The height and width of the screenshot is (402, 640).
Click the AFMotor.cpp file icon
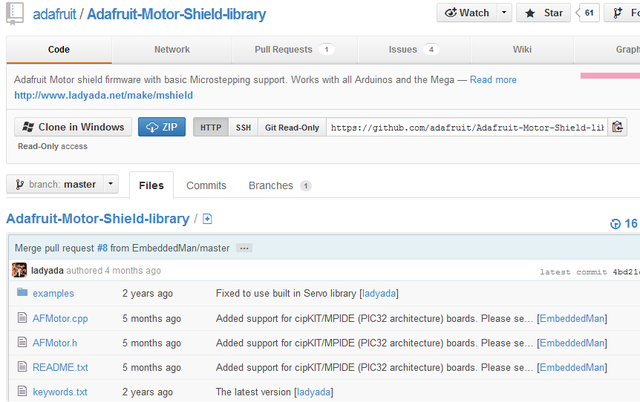point(22,318)
